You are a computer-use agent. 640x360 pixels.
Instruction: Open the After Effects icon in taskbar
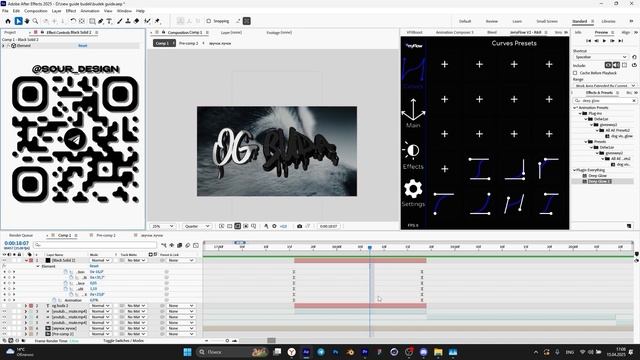point(306,352)
